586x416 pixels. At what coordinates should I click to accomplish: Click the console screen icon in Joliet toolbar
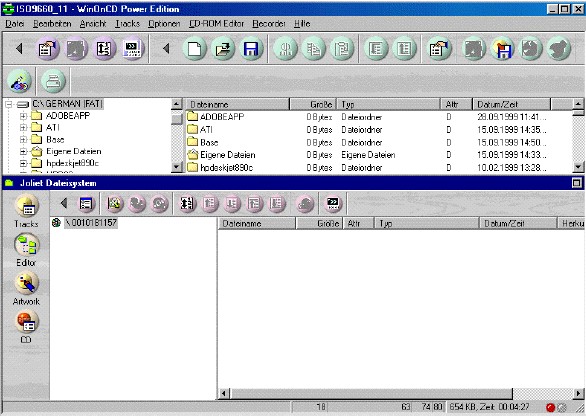click(333, 203)
